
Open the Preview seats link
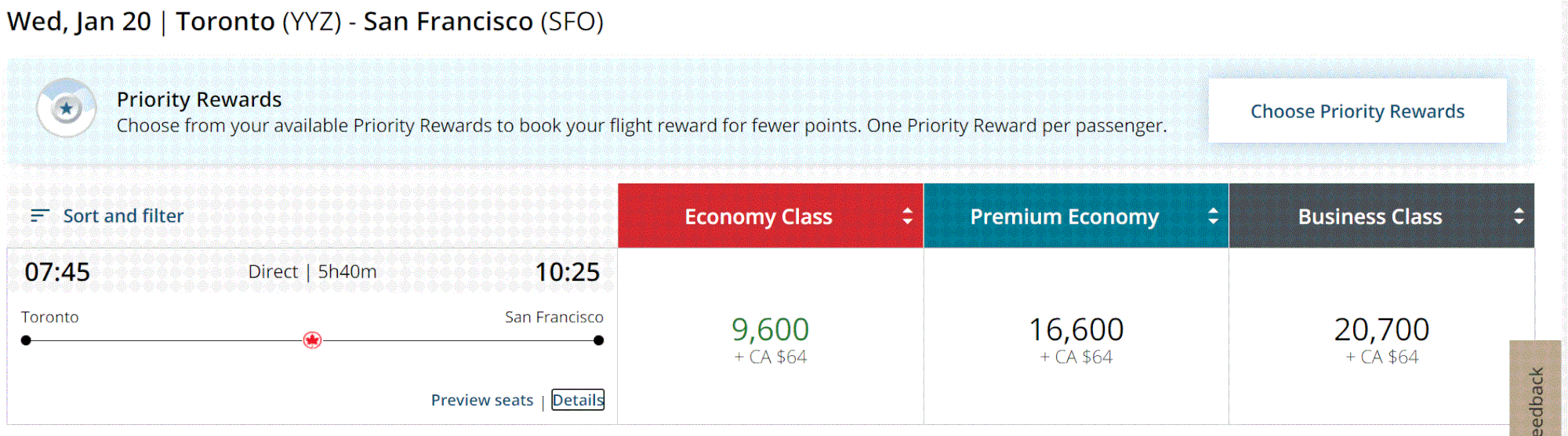(x=481, y=400)
